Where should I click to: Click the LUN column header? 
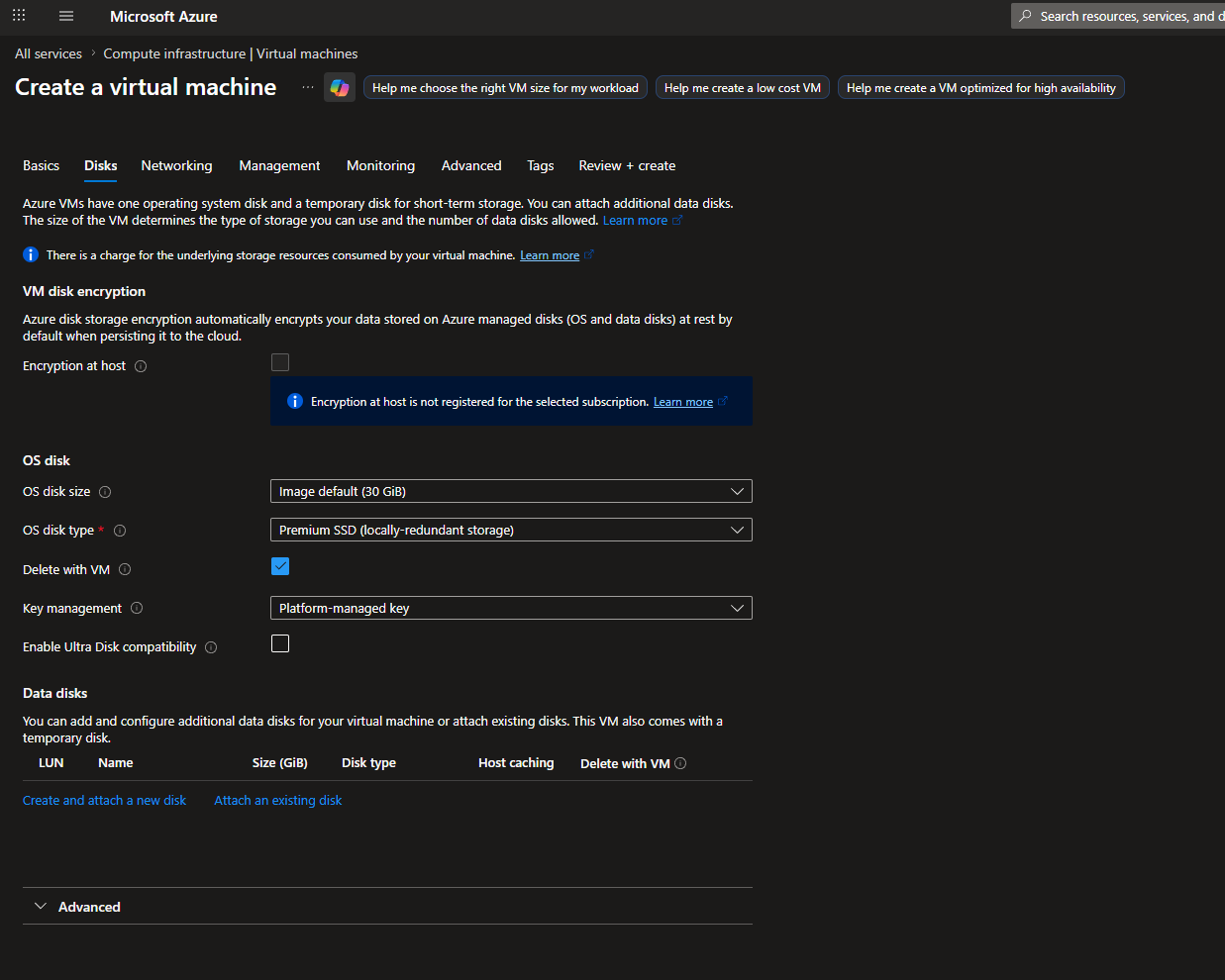[x=51, y=762]
